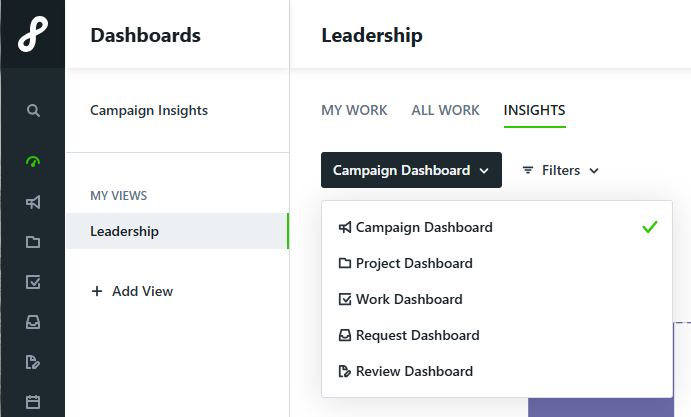Open the dashboards gauge icon in sidebar

tap(33, 162)
